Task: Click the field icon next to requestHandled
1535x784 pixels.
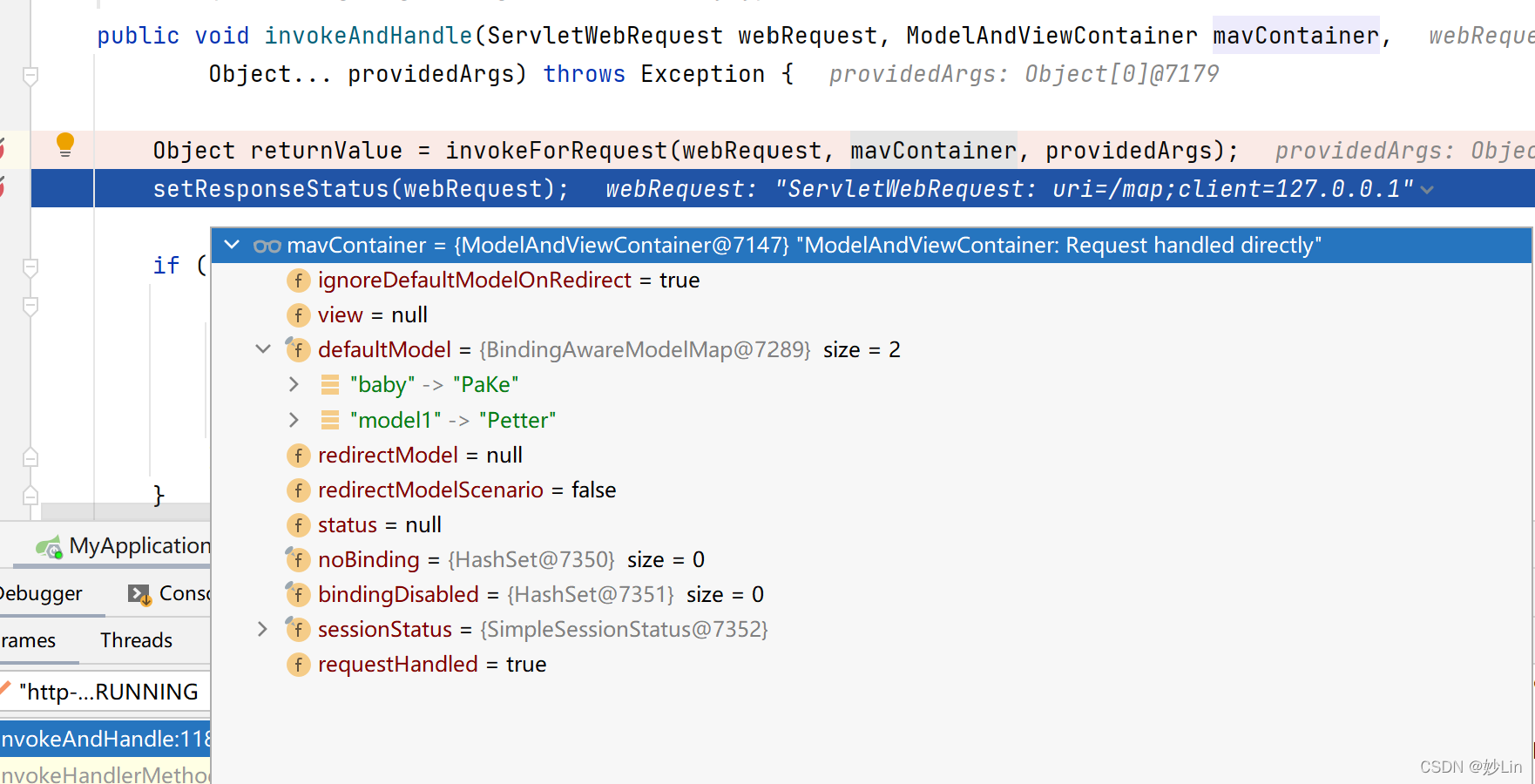Action: coord(298,664)
